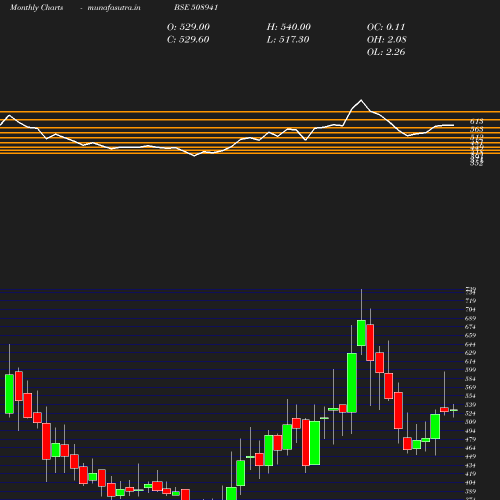Screen dimensions: 500x500
Task: Click the close price "C: 529.60"
Action: (188, 39)
